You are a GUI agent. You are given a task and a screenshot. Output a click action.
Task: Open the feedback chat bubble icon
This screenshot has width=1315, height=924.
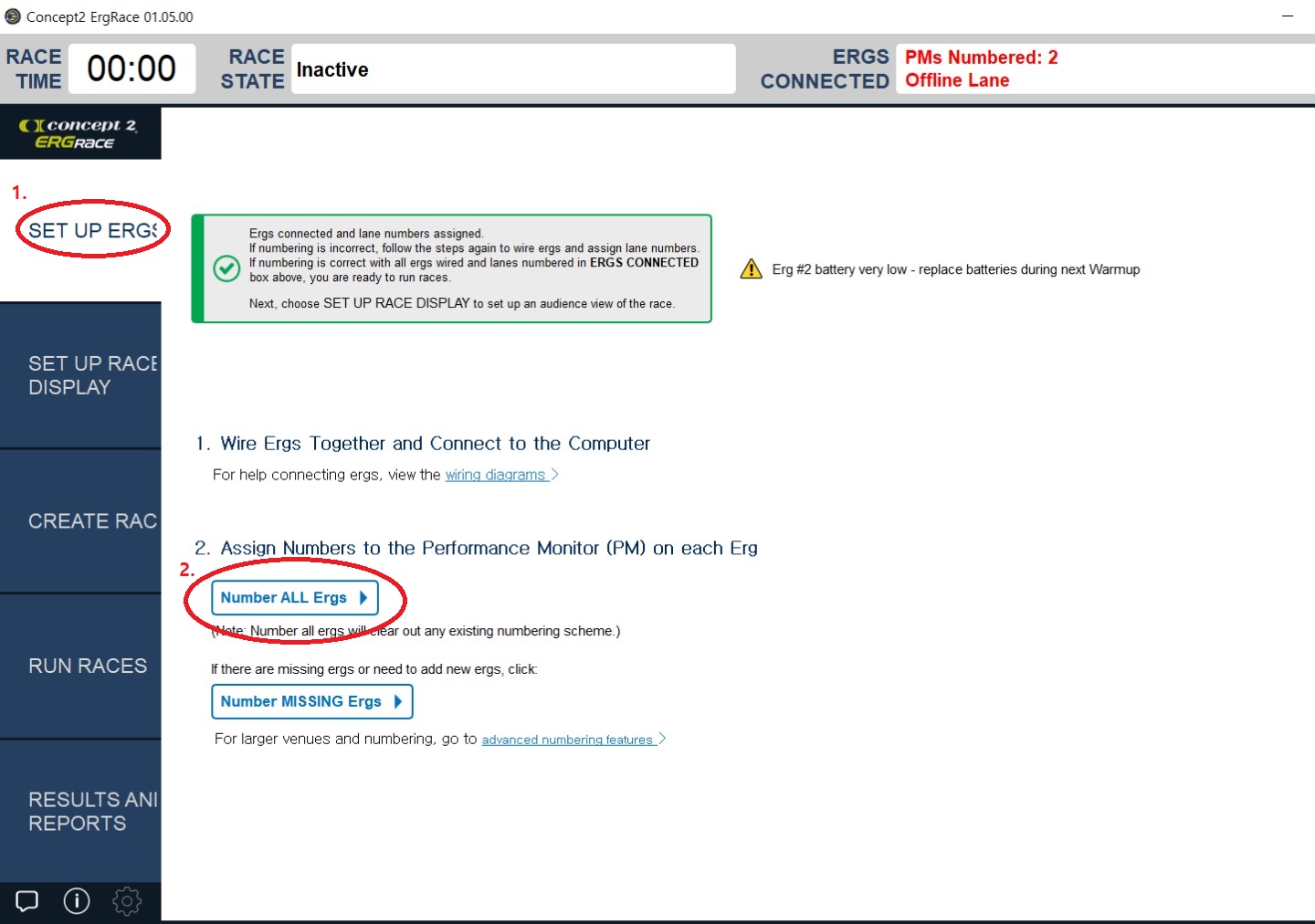[x=27, y=901]
